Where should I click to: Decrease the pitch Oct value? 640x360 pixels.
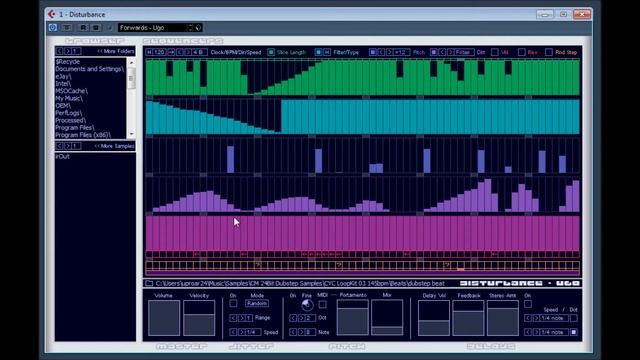tap(293, 318)
